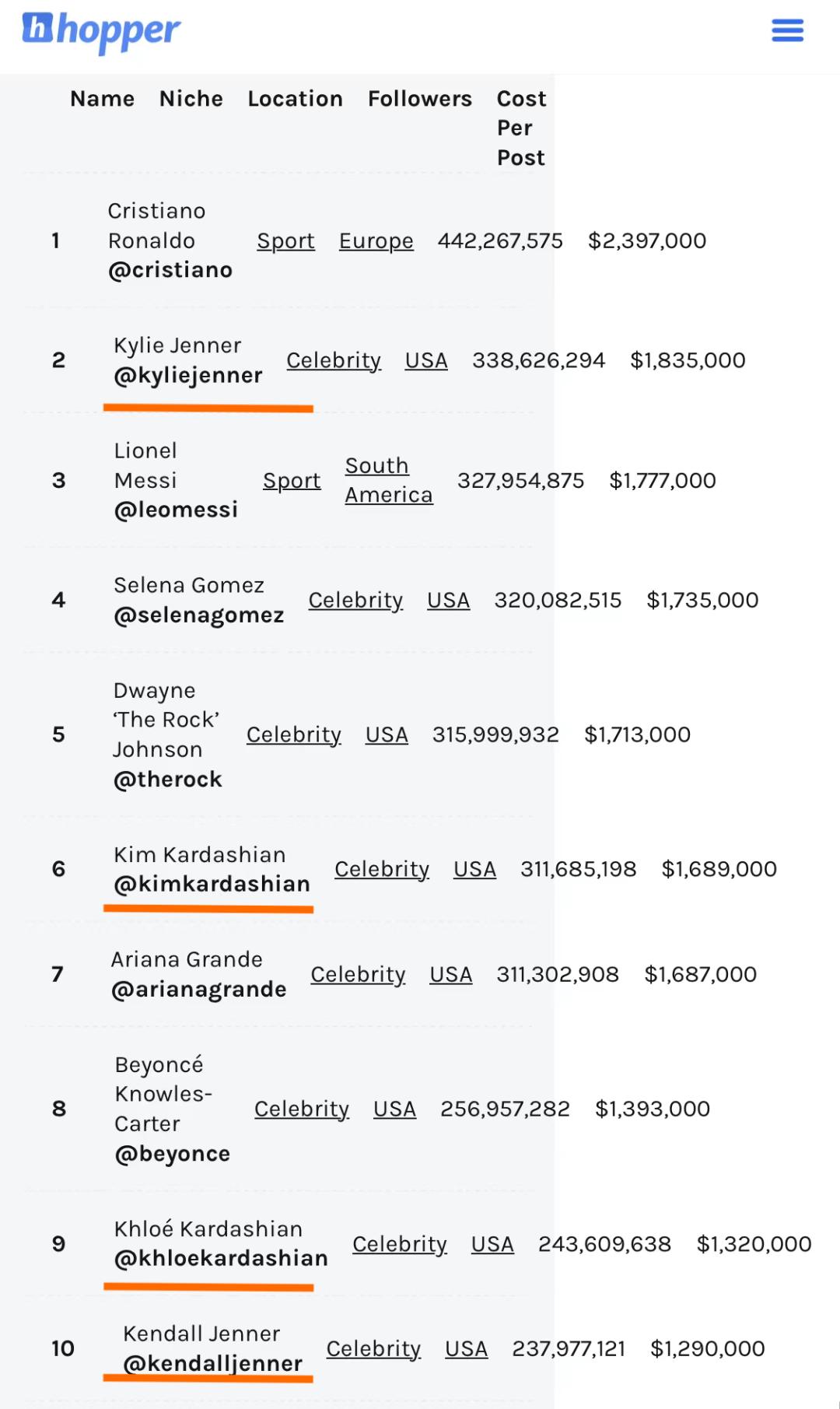Open USA link for Khloé Kardashian

click(492, 1245)
